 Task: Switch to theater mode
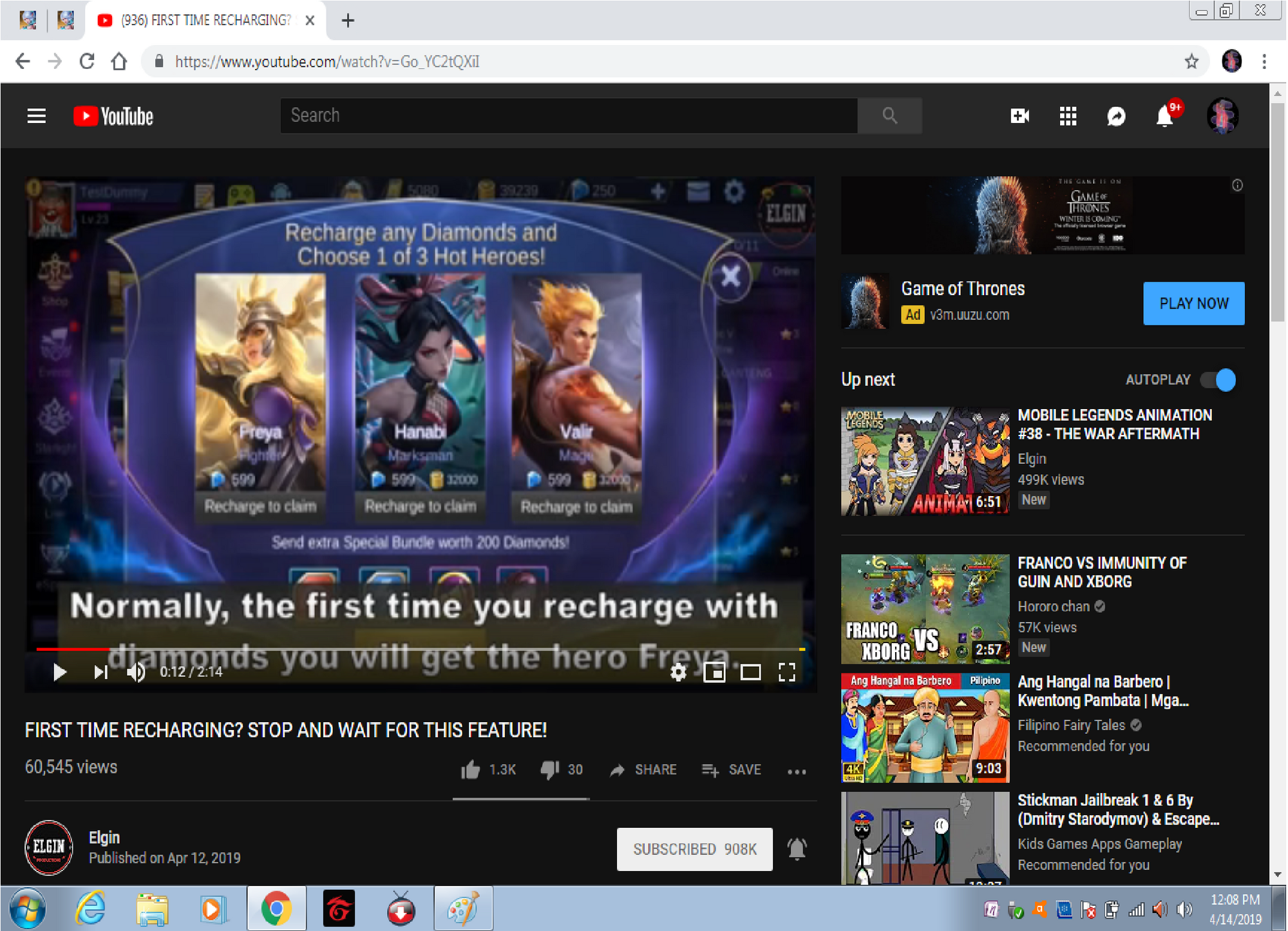[x=750, y=672]
